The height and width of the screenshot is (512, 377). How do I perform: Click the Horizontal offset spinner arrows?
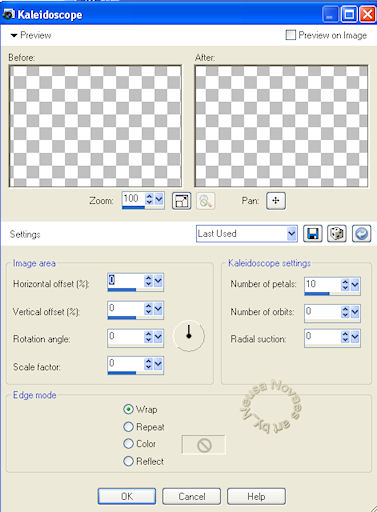point(149,281)
